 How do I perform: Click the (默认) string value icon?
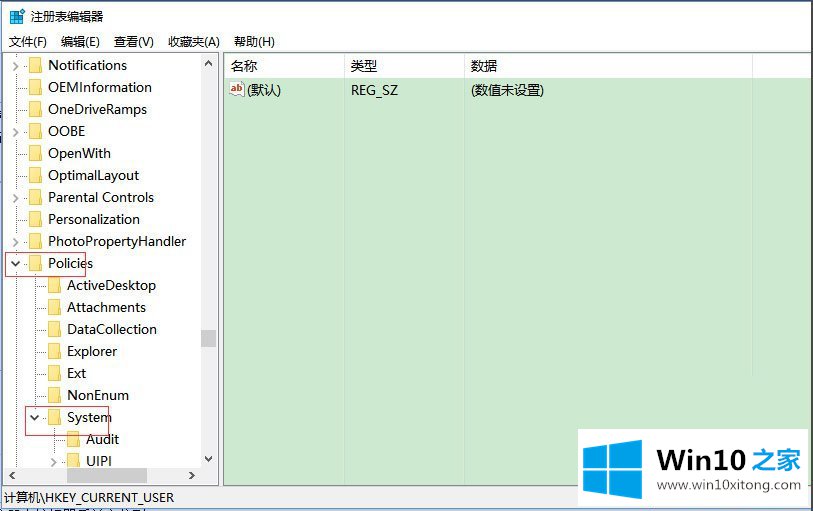click(x=236, y=90)
